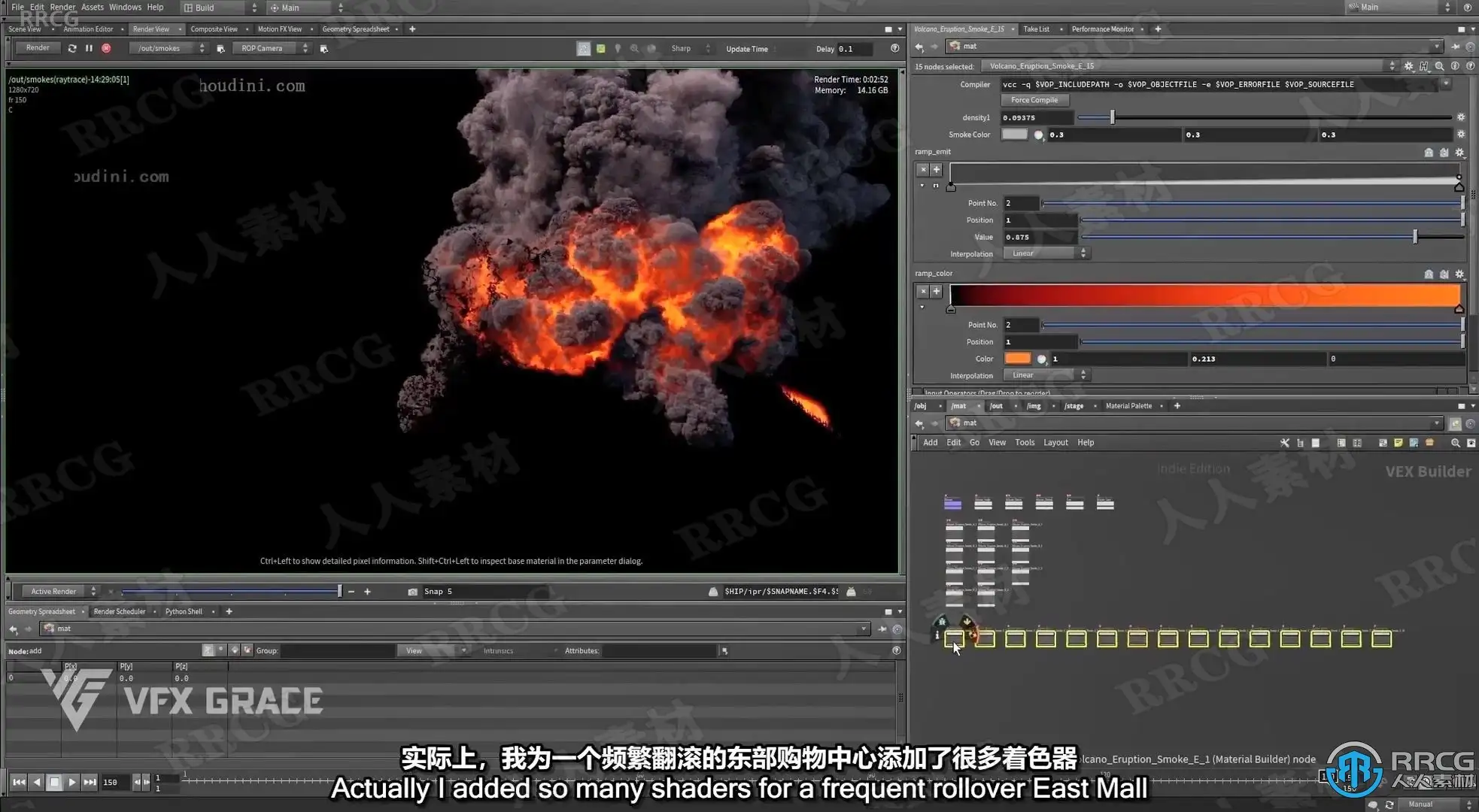
Task: Add a sticky note in network editor
Action: pos(1398,443)
